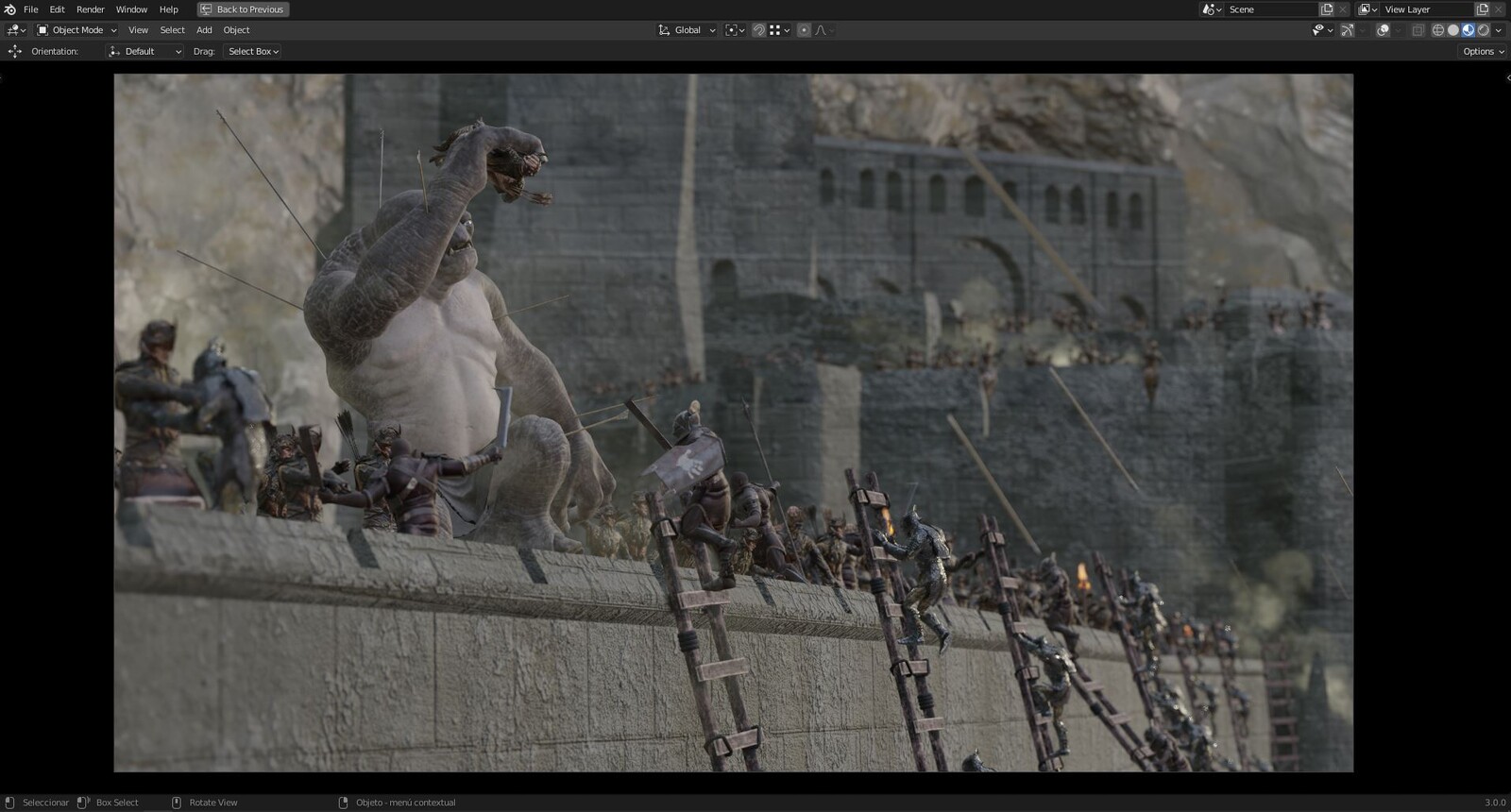Open the Default orientation dropdown
1511x812 pixels.
pos(144,52)
